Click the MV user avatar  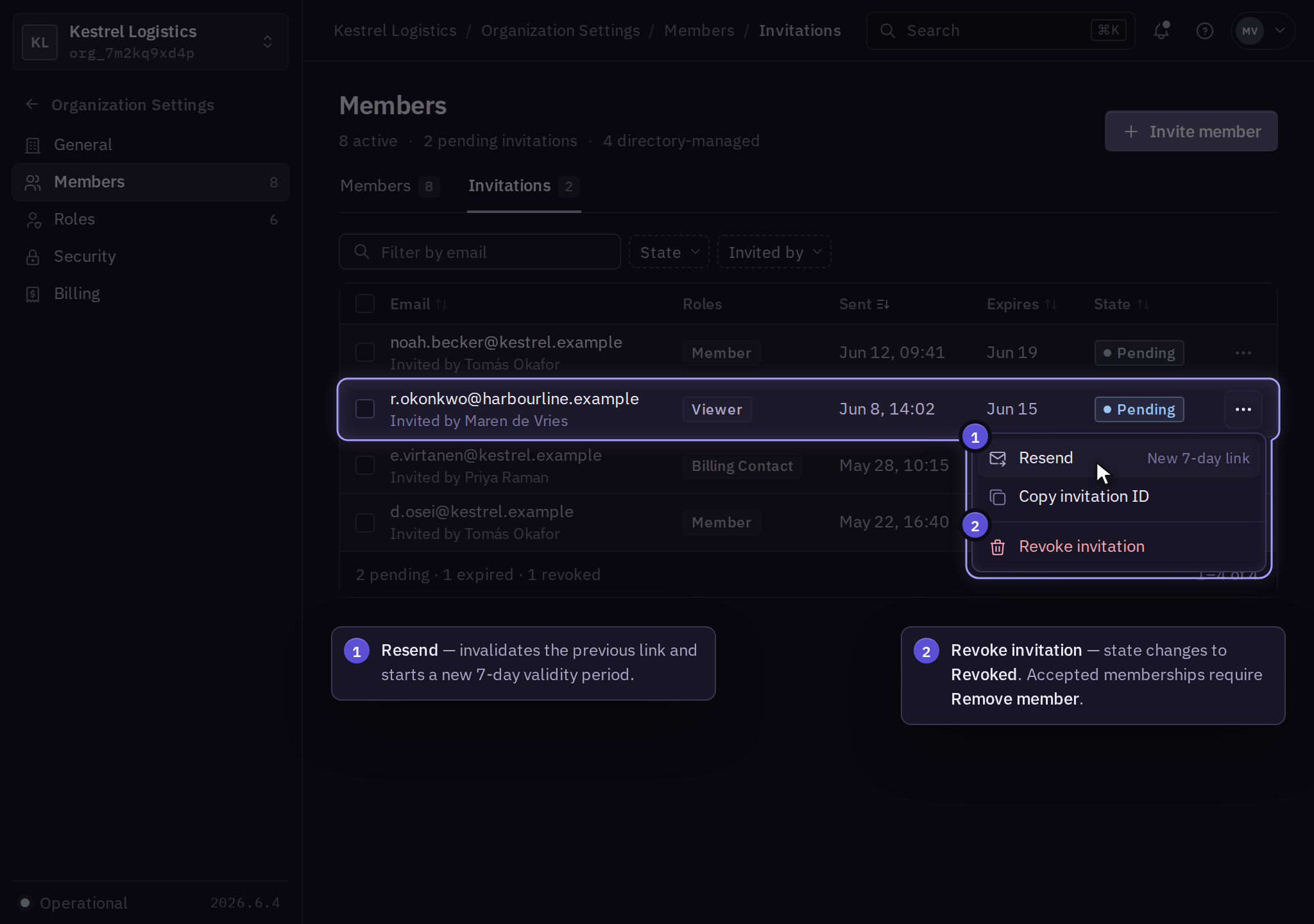tap(1249, 30)
